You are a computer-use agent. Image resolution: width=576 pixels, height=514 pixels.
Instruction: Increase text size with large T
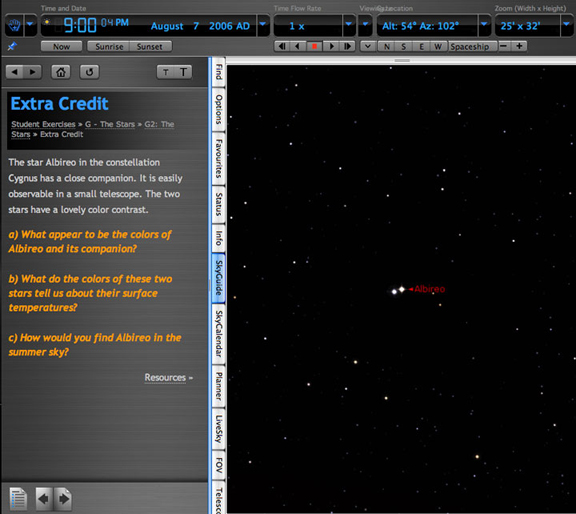pos(183,72)
